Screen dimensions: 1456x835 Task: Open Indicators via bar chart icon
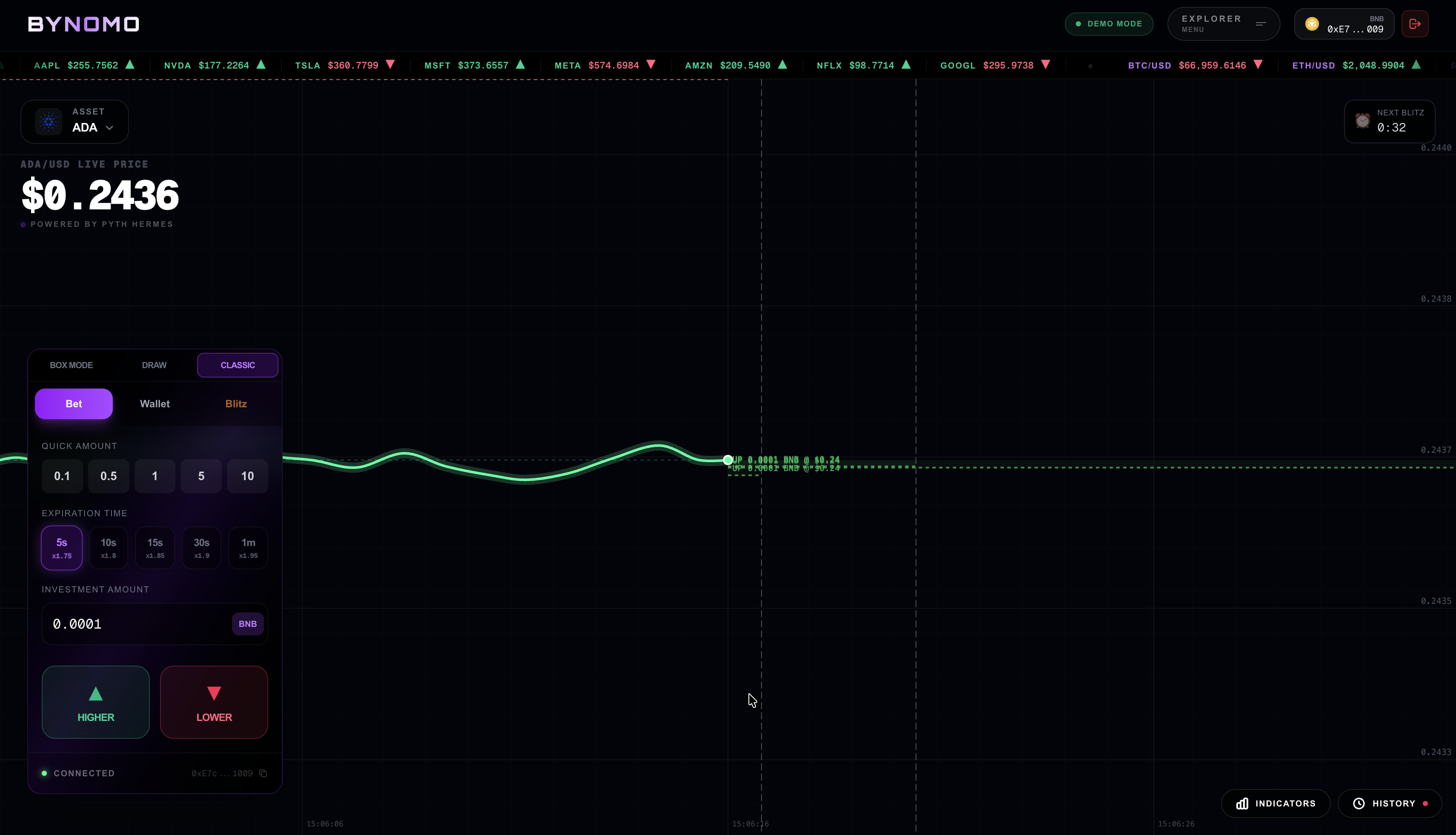[x=1242, y=804]
